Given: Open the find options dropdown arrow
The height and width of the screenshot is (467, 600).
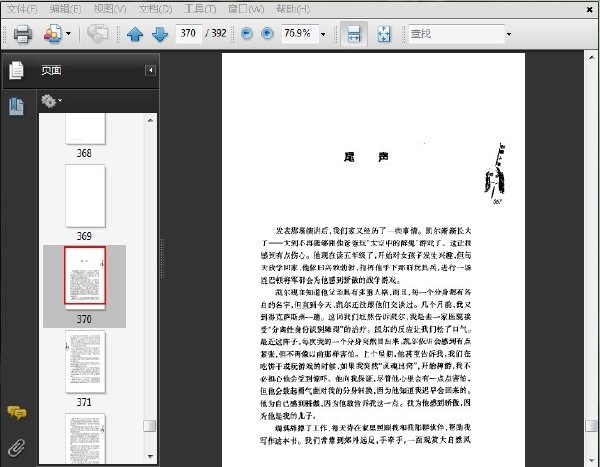Looking at the screenshot, I should pyautogui.click(x=509, y=34).
